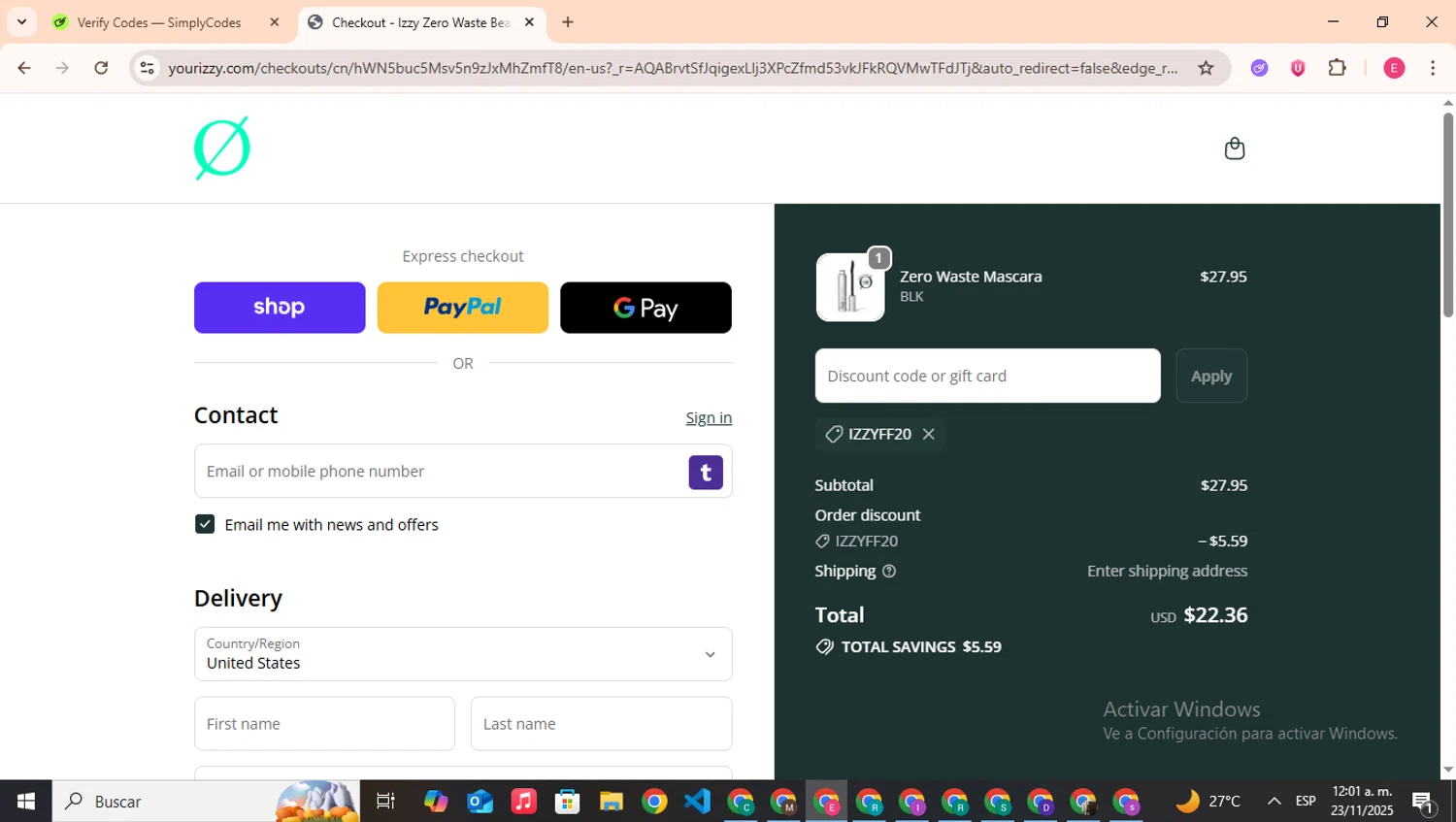Screen dimensions: 1456x822
Task: Close the Verify Codes SimplyCodes tab
Action: 275,22
